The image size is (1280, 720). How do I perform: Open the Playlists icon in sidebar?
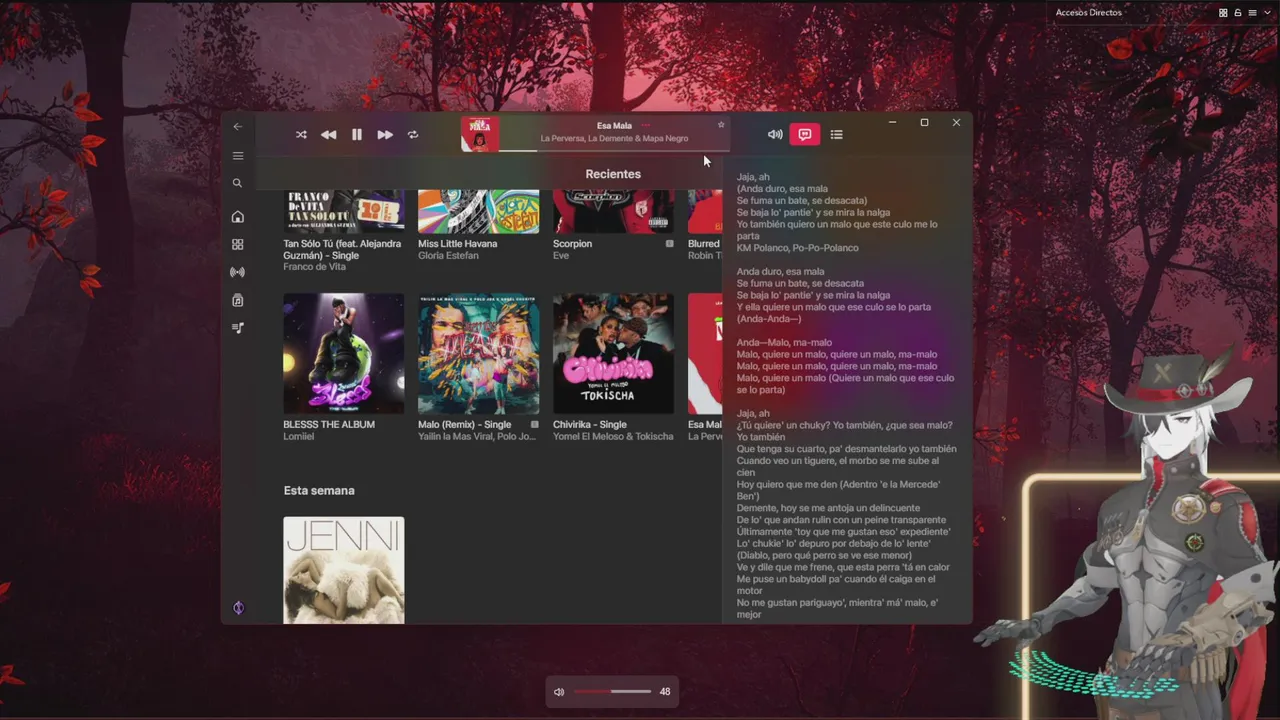pyautogui.click(x=237, y=328)
